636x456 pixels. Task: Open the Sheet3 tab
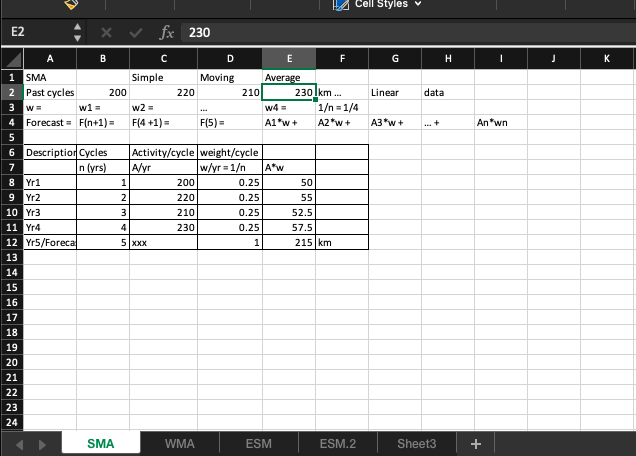[x=417, y=444]
